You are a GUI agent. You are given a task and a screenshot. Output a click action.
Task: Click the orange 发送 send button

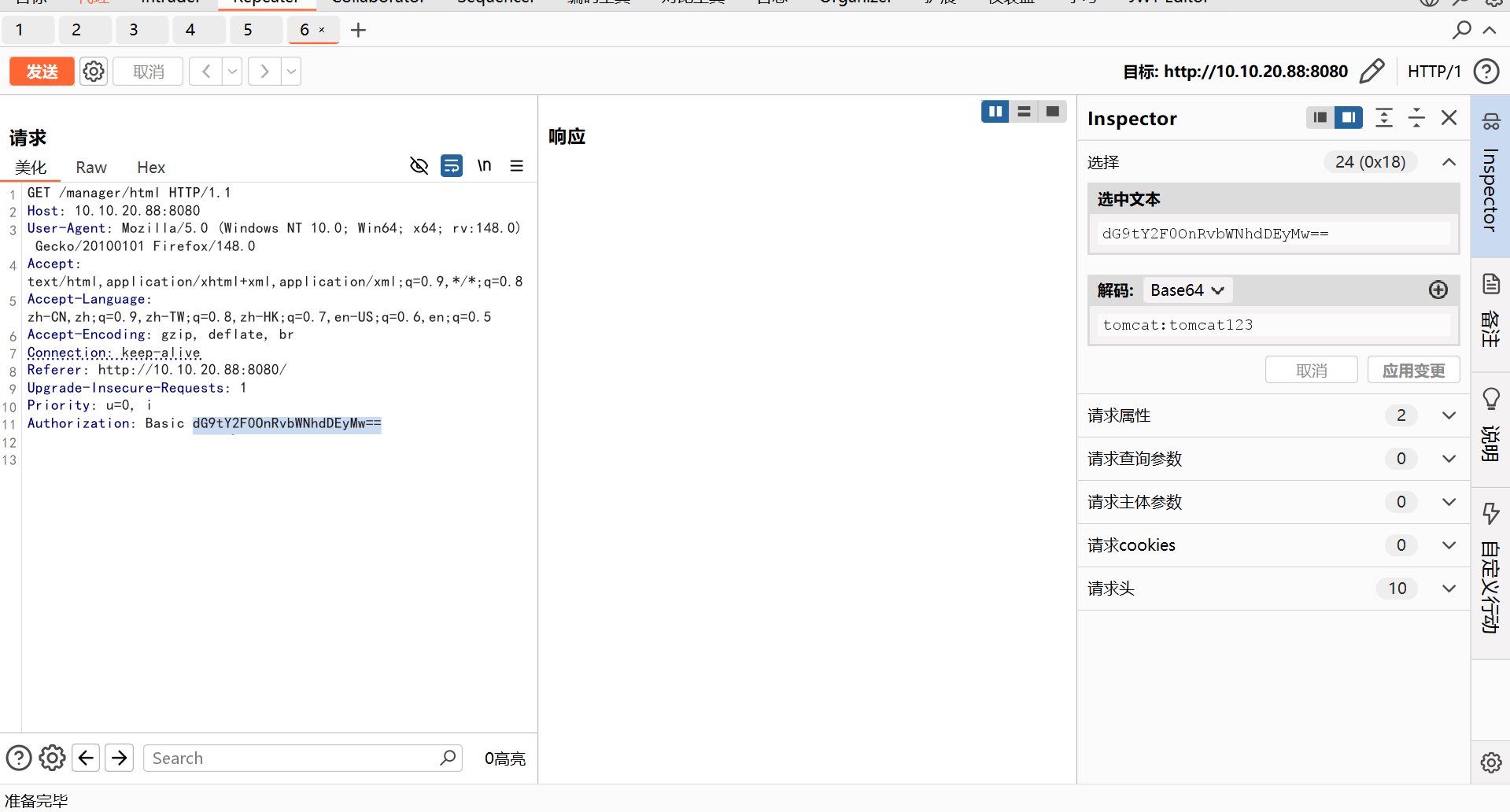tap(42, 72)
